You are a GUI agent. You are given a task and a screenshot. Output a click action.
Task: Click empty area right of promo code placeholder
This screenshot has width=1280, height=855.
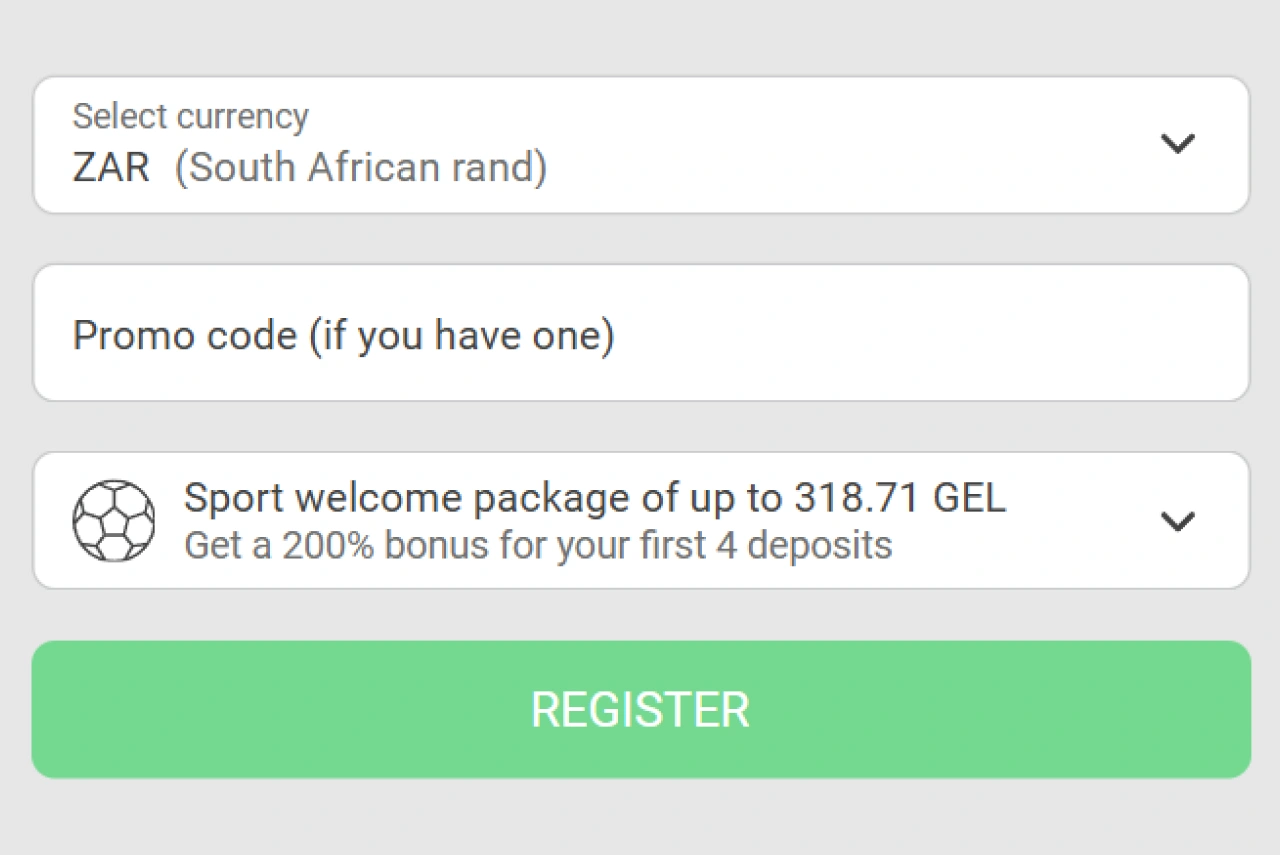930,333
